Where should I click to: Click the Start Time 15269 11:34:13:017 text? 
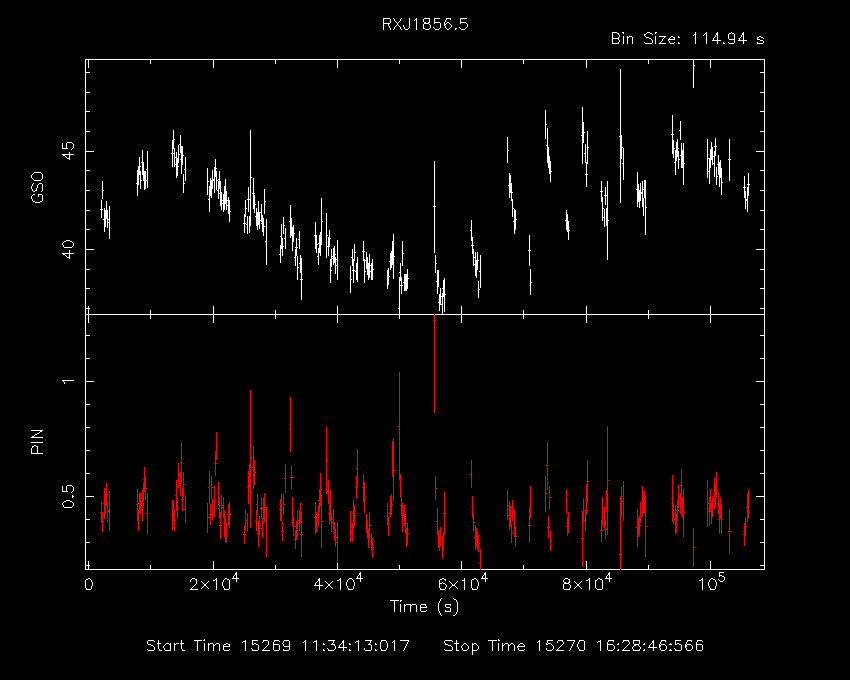[x=278, y=646]
